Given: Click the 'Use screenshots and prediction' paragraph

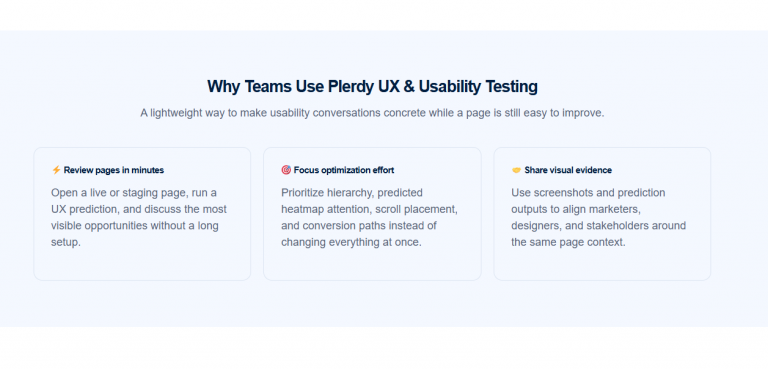Looking at the screenshot, I should point(599,217).
